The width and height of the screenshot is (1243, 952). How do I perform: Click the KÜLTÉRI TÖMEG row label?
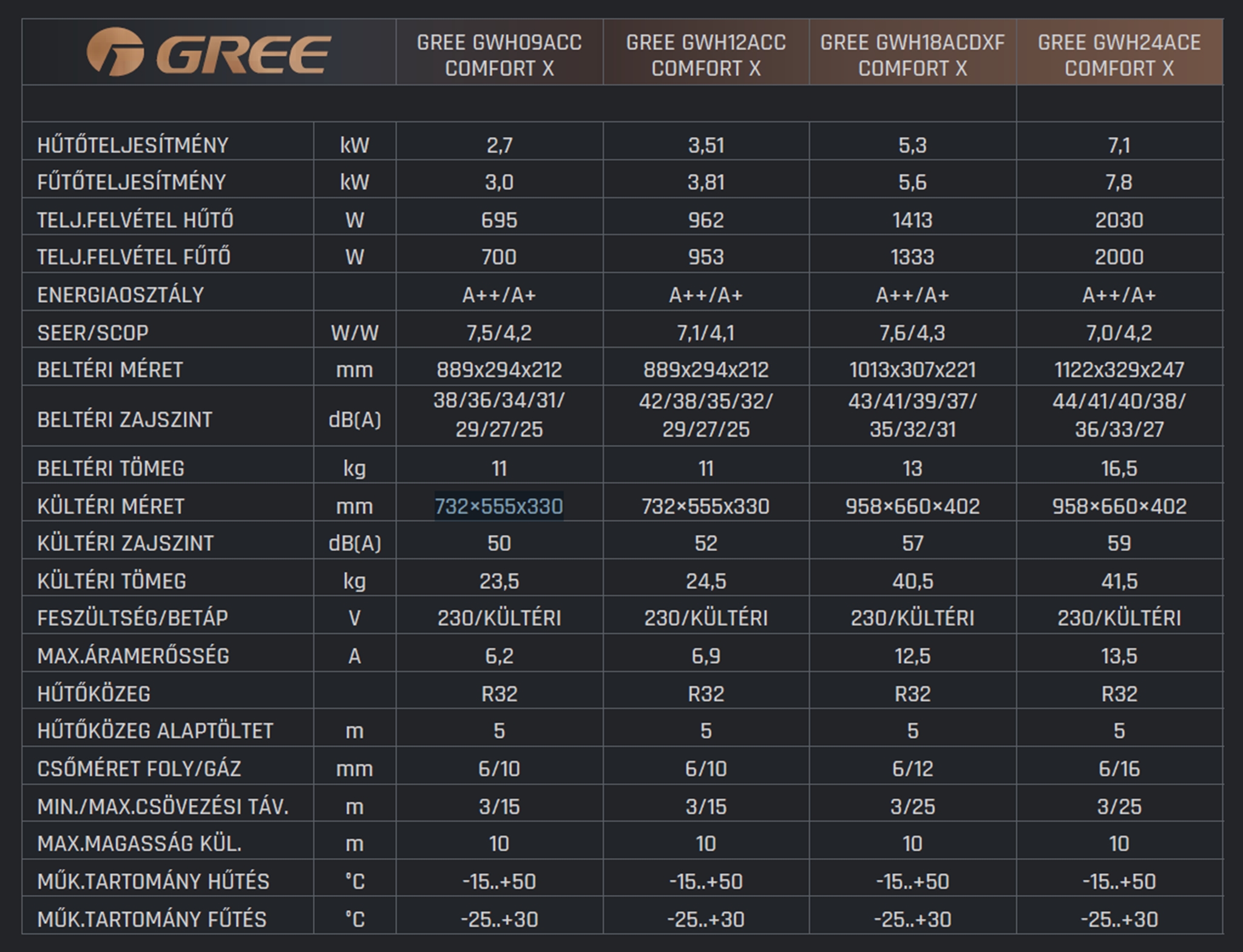[112, 581]
